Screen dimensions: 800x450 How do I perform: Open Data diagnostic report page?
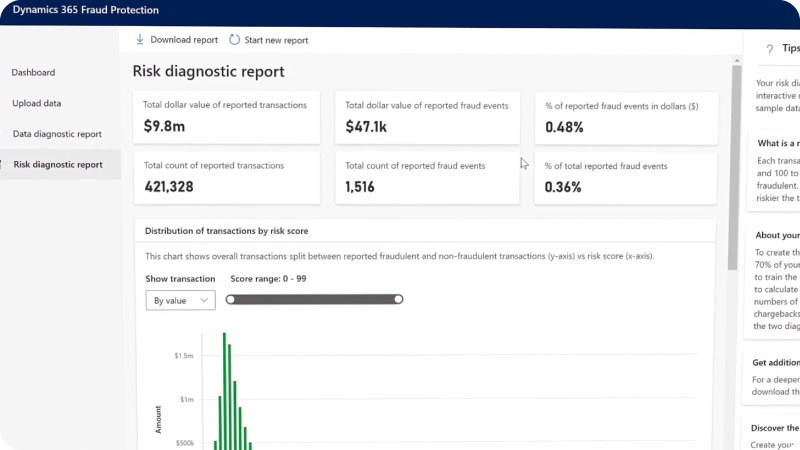[x=57, y=134]
